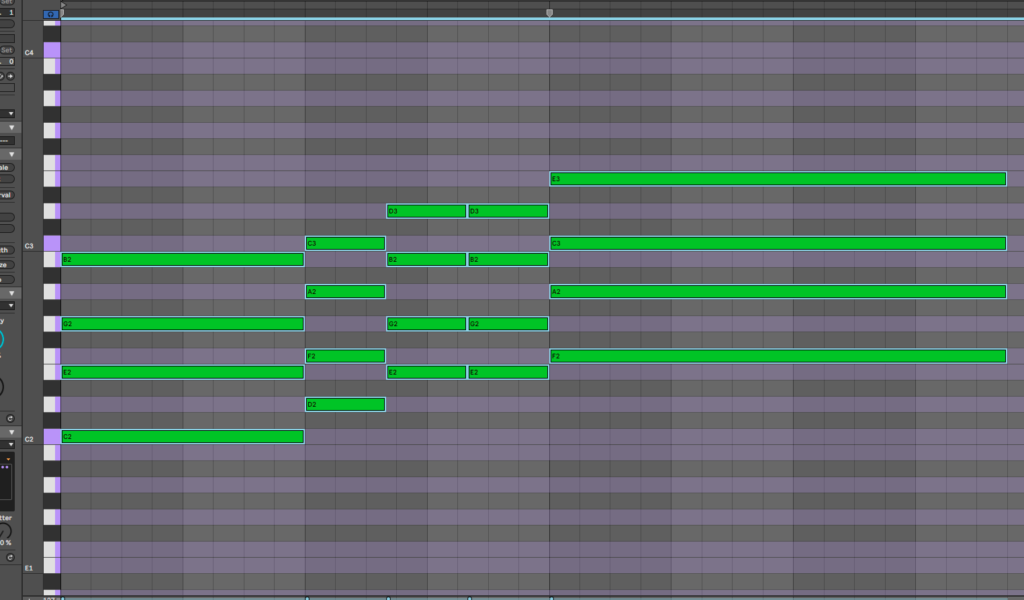Image resolution: width=1024 pixels, height=600 pixels.
Task: Select the D2 note
Action: (x=345, y=404)
